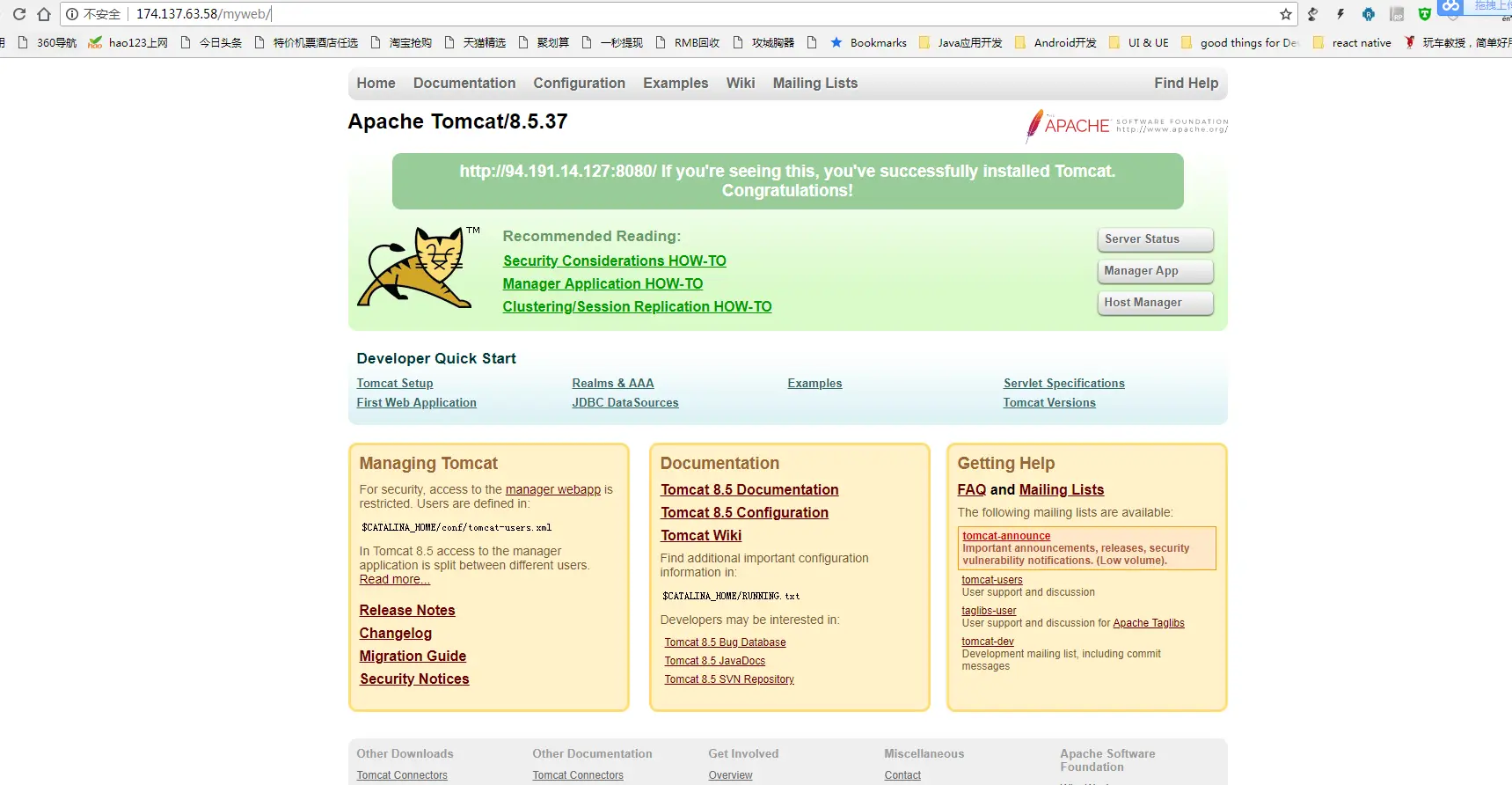1512x785 pixels.
Task: Open the blue hexagon extension icon
Action: (x=1369, y=14)
